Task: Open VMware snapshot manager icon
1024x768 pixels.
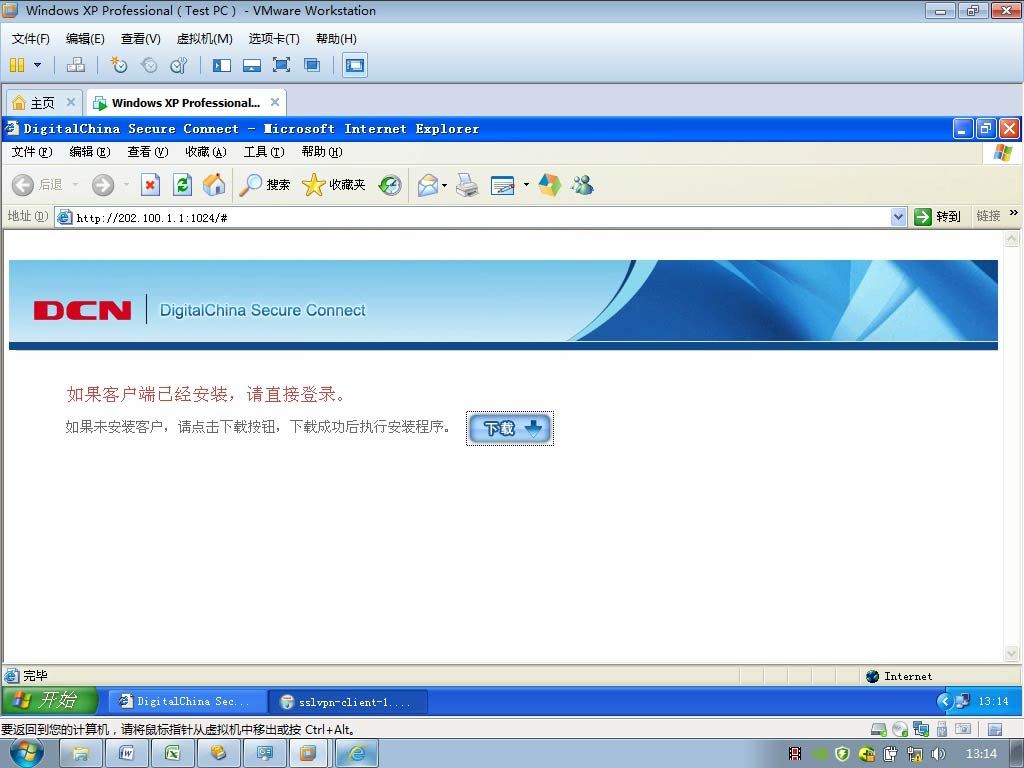Action: tap(178, 65)
